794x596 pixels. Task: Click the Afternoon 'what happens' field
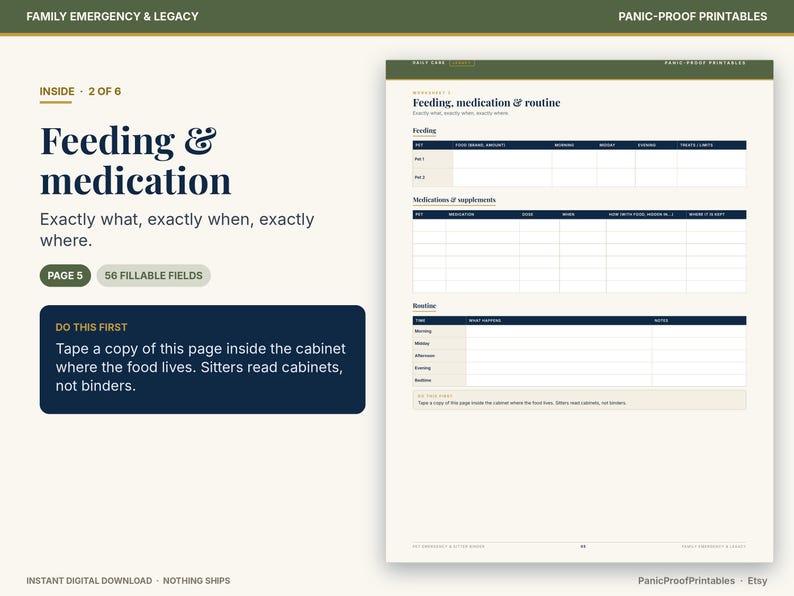559,355
